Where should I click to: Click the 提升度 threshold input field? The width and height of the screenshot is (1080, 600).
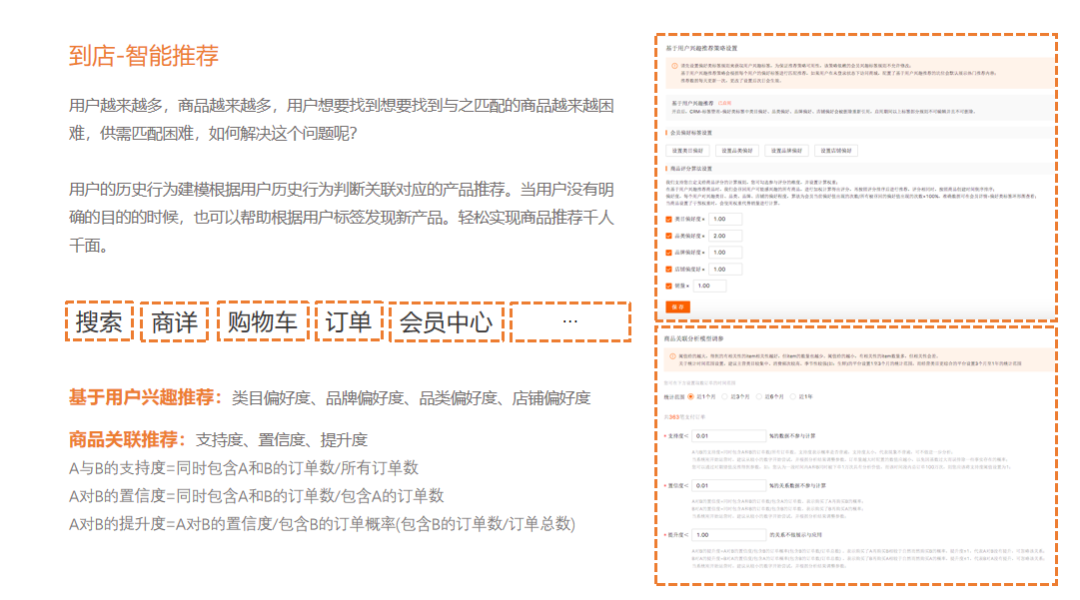[728, 535]
